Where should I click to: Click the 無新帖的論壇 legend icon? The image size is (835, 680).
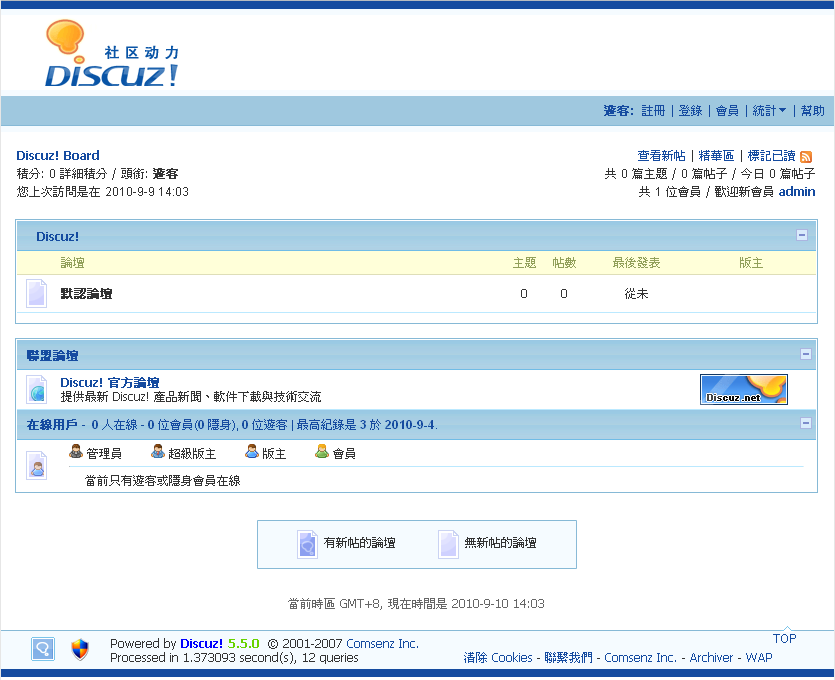pos(446,543)
